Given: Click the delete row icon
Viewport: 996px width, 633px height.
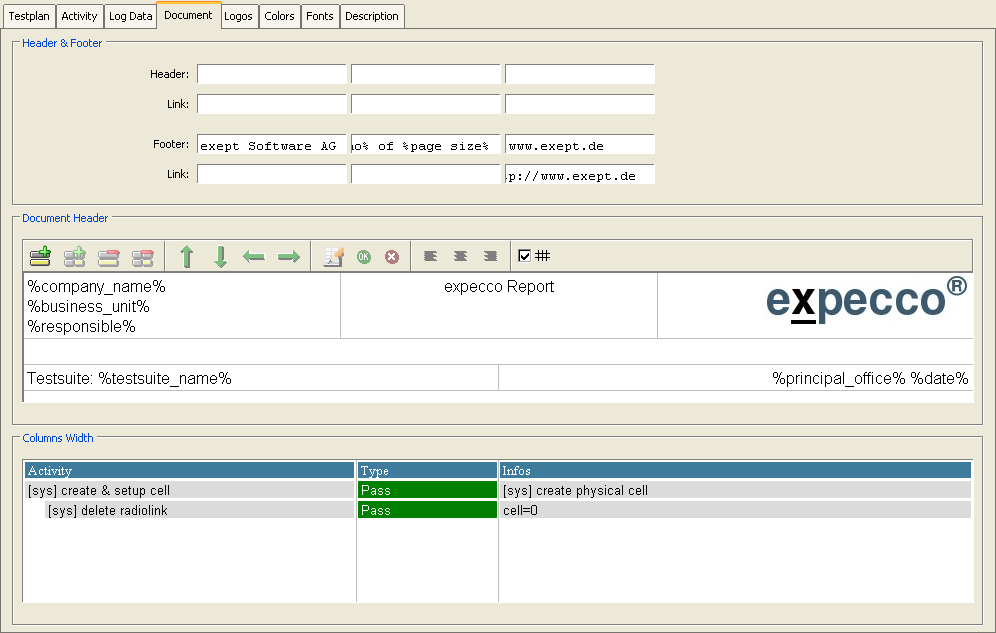Looking at the screenshot, I should point(108,257).
